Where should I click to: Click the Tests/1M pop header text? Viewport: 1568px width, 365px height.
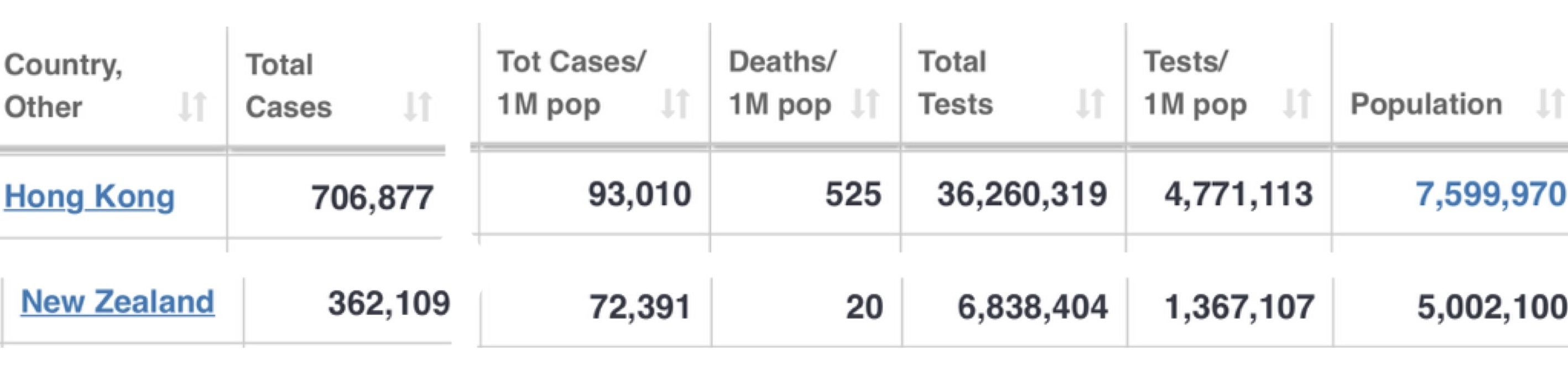pos(1195,83)
